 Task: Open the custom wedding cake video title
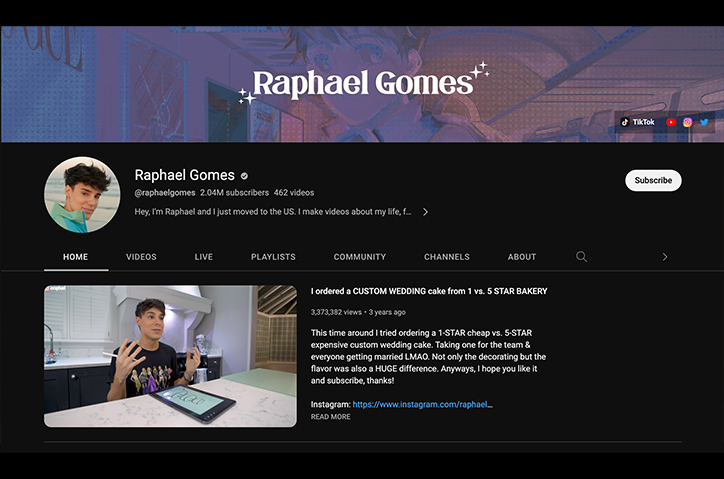pyautogui.click(x=429, y=291)
